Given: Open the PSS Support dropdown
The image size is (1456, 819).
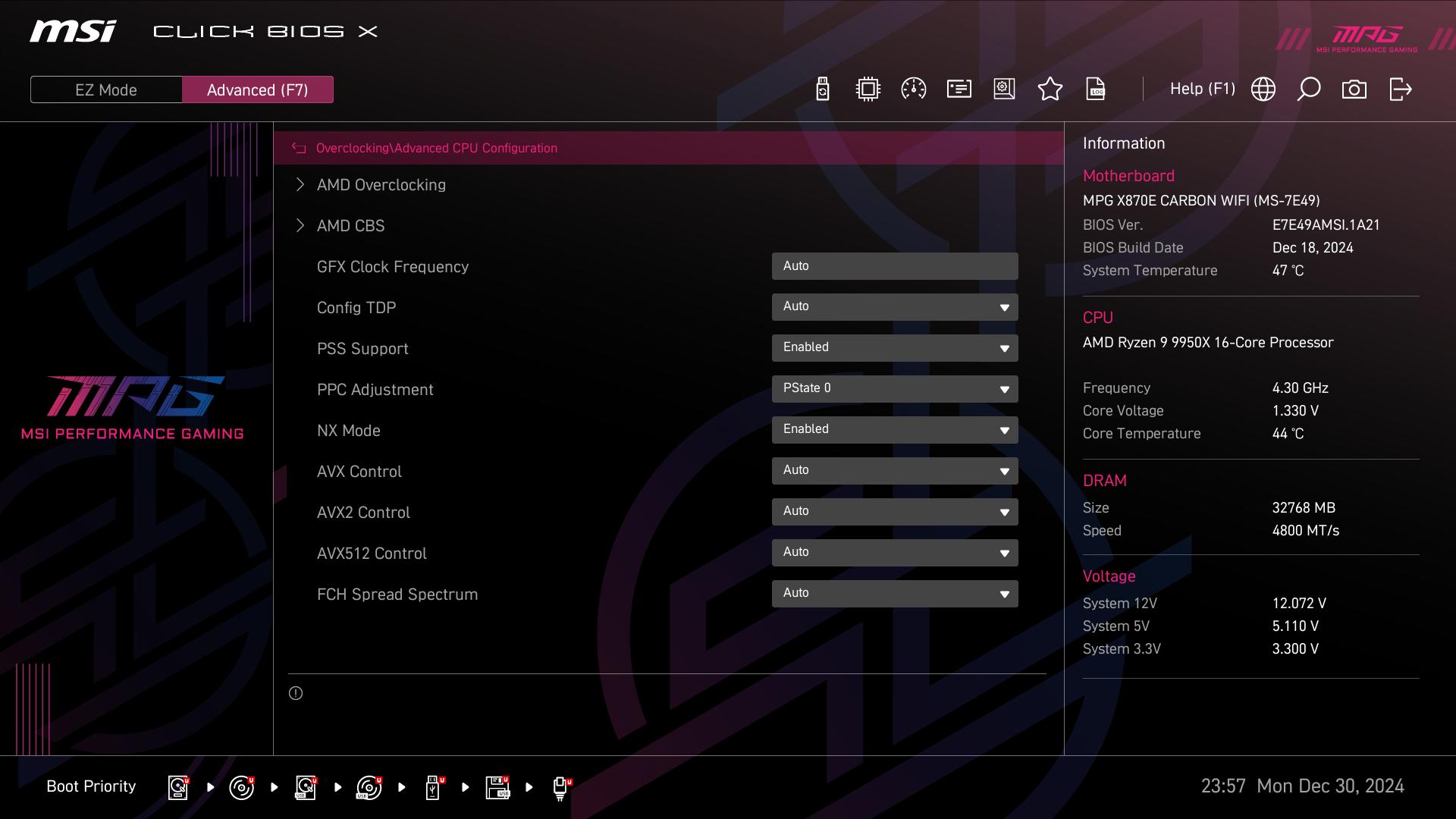Looking at the screenshot, I should coord(895,348).
